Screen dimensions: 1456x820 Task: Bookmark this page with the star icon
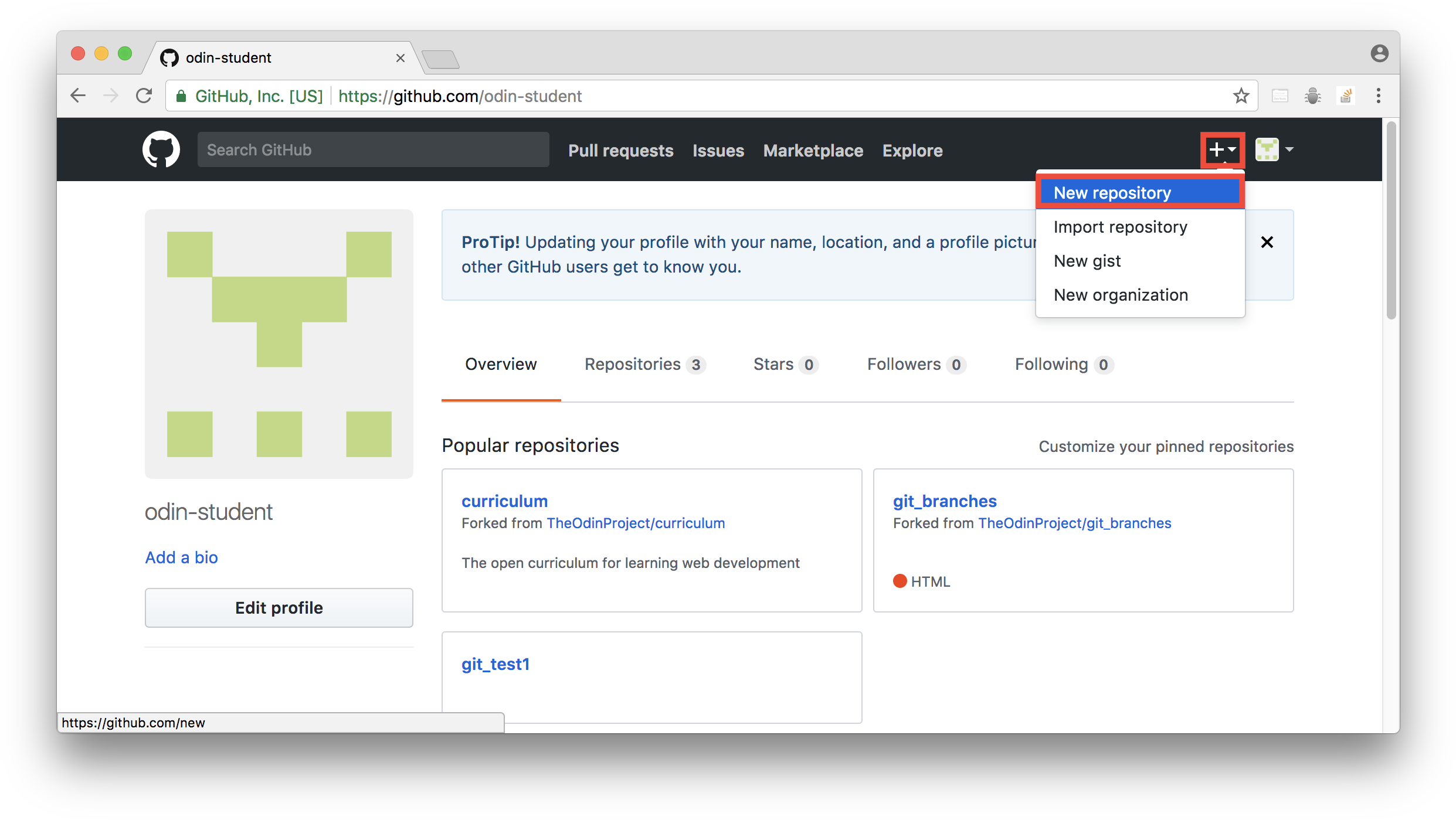click(1241, 96)
